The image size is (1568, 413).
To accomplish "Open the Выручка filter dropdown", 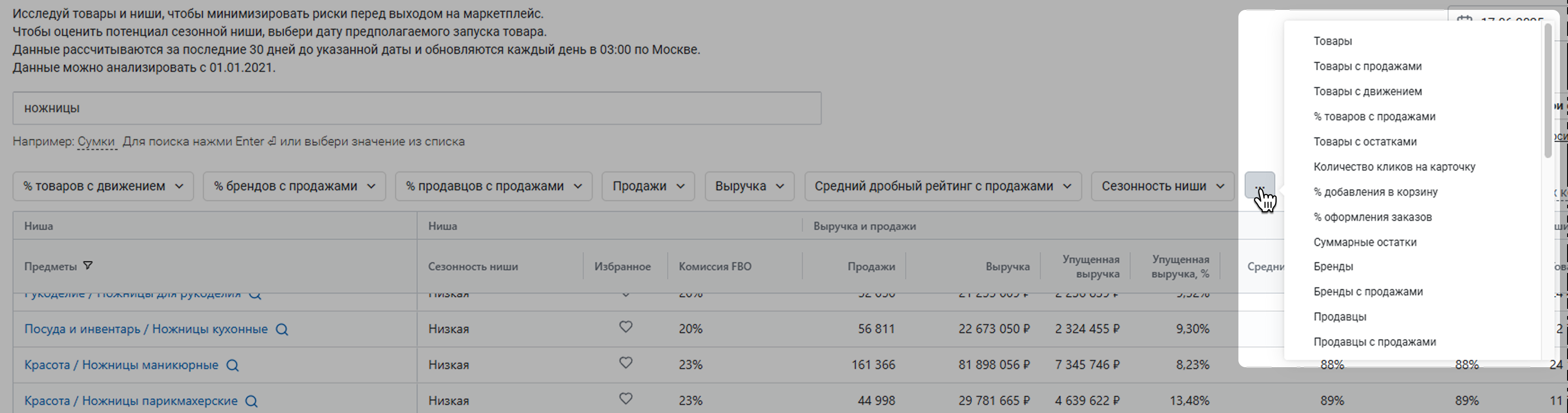I will point(749,186).
